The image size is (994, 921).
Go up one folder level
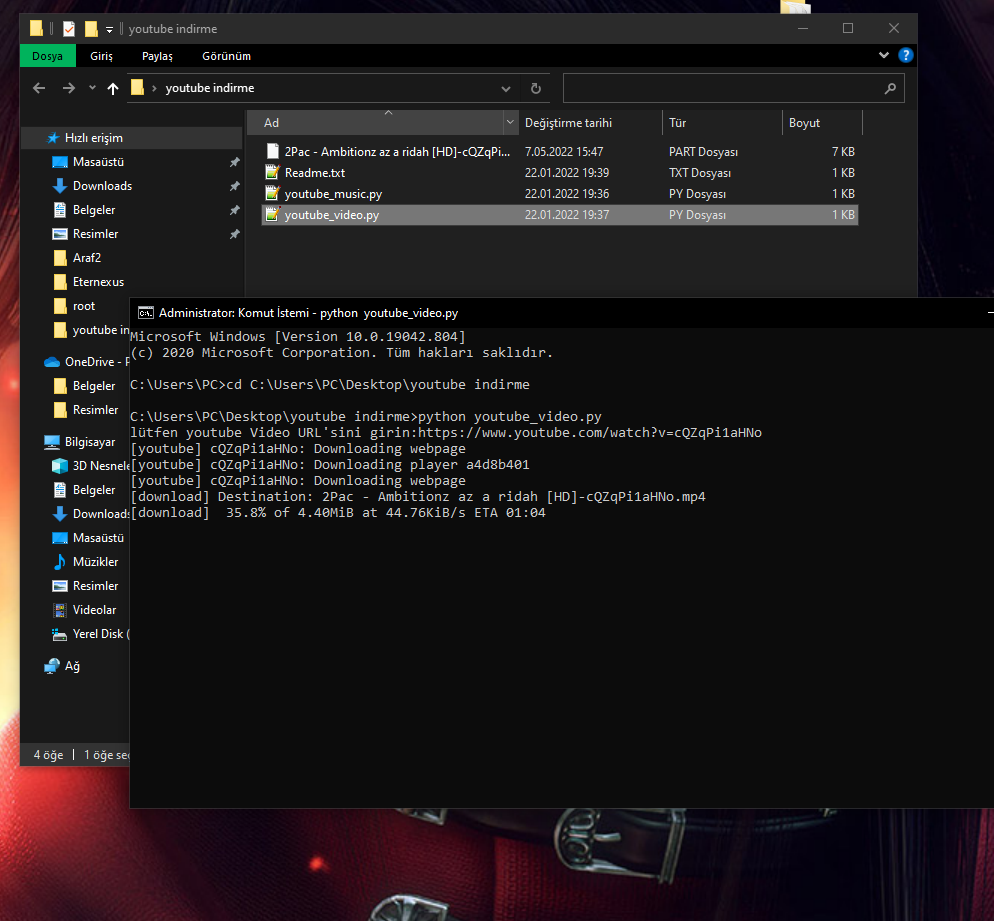pos(113,89)
